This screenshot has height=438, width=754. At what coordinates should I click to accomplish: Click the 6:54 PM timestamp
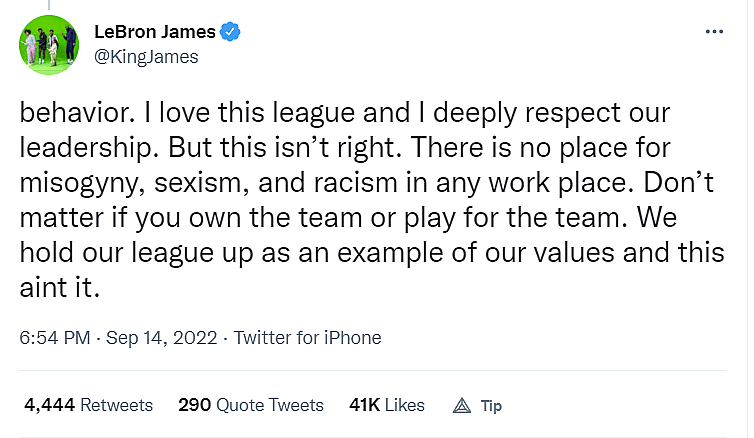tap(53, 337)
